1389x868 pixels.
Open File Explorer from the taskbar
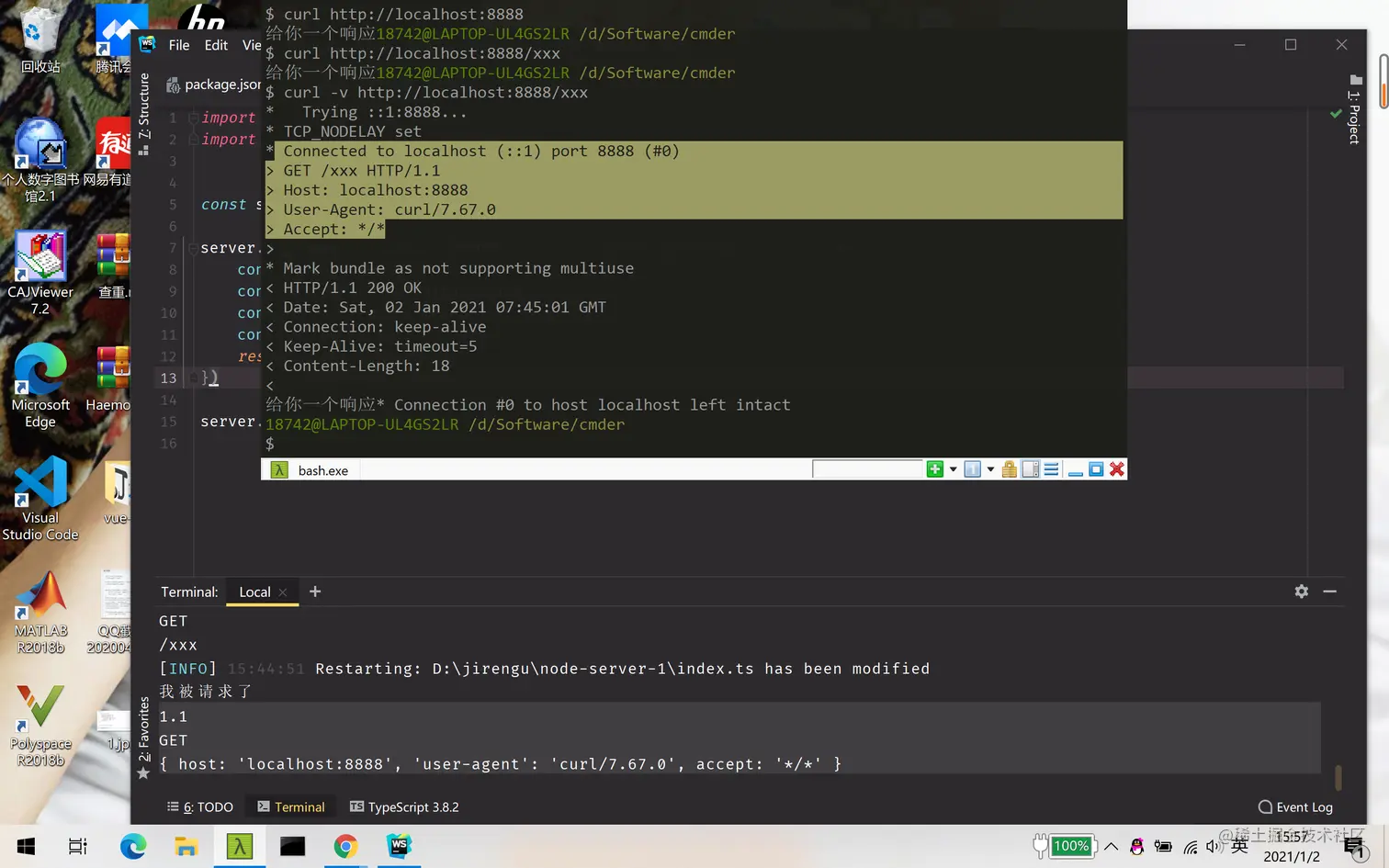tap(186, 846)
